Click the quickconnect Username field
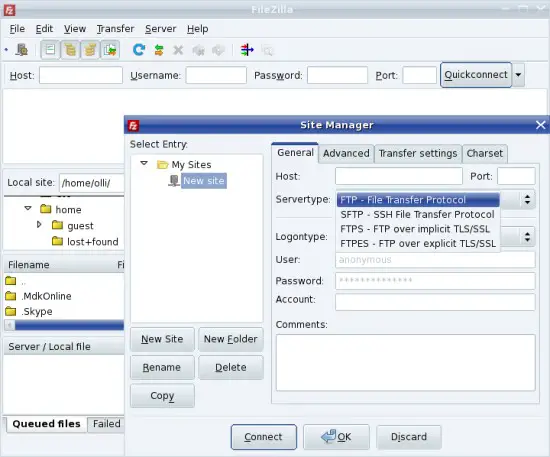 click(216, 75)
